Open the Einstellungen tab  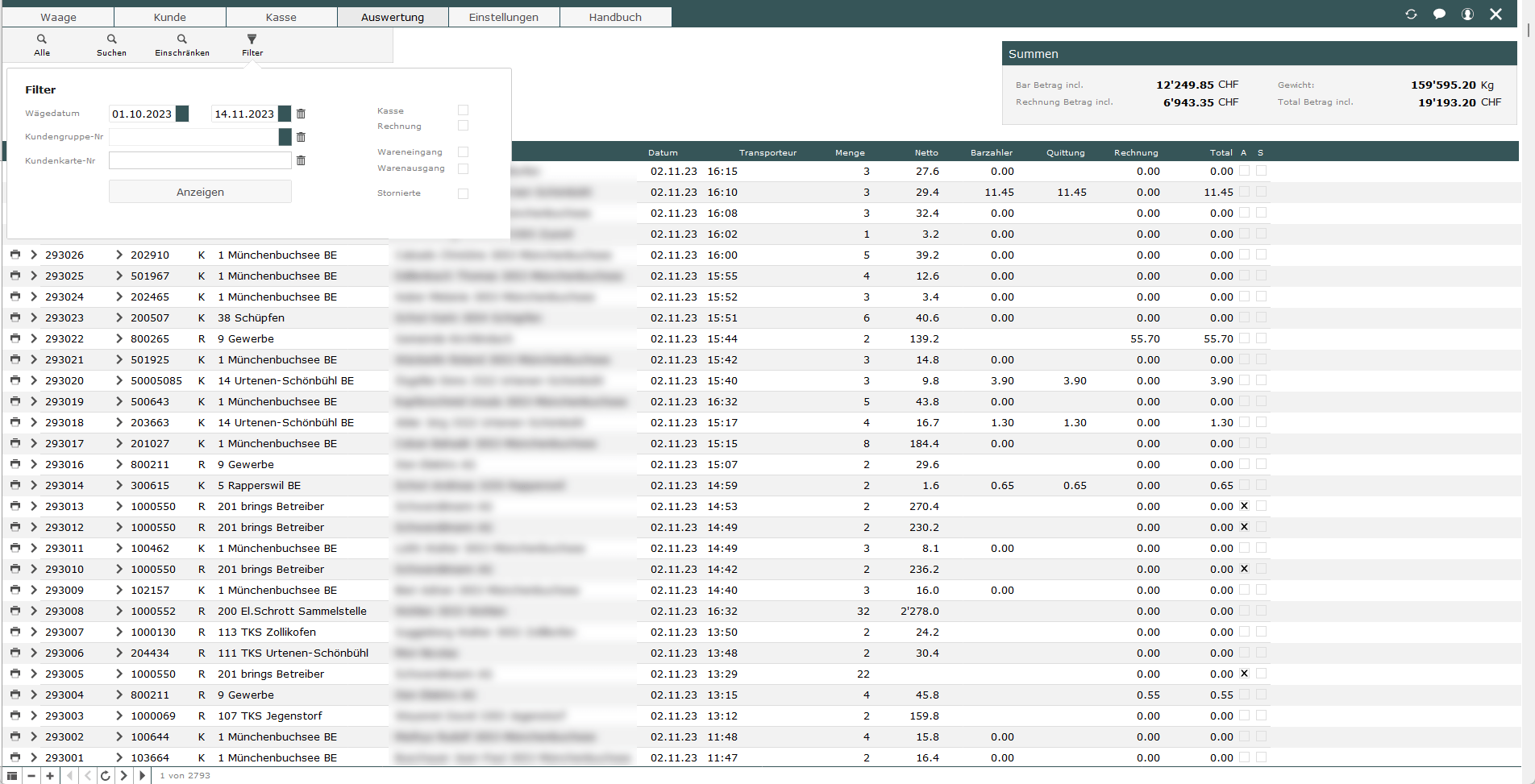(x=504, y=17)
